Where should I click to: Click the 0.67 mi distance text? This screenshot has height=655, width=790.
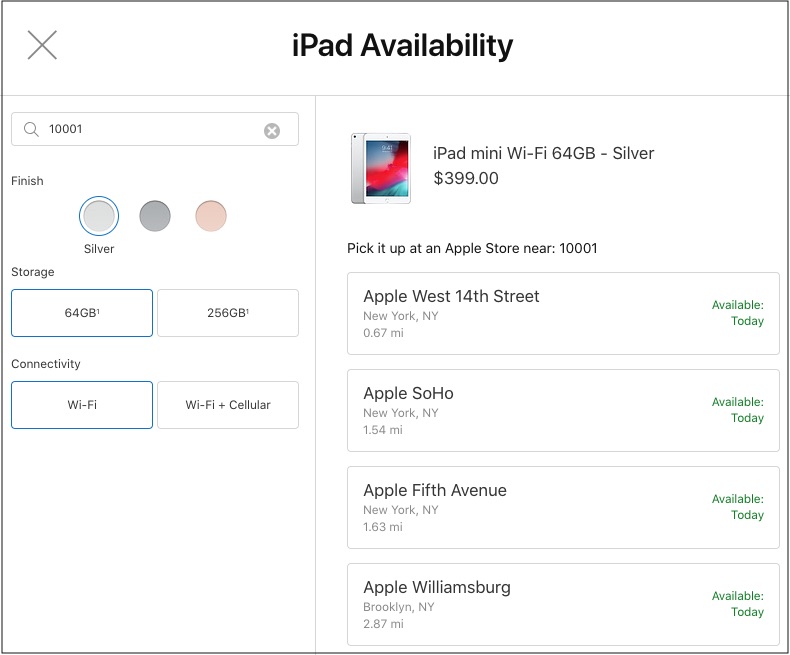click(x=383, y=333)
